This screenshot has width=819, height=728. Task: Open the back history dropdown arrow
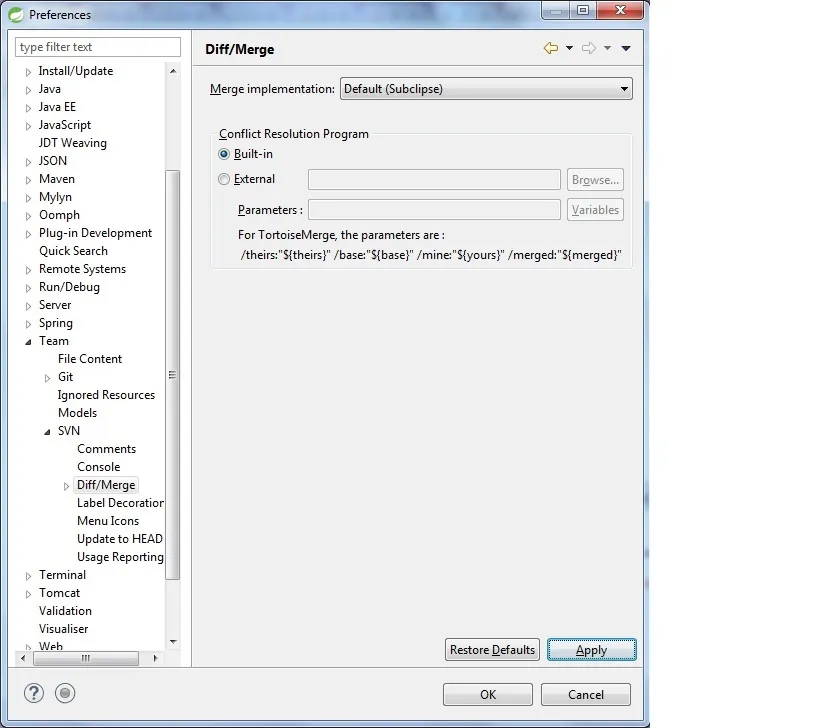(x=569, y=48)
